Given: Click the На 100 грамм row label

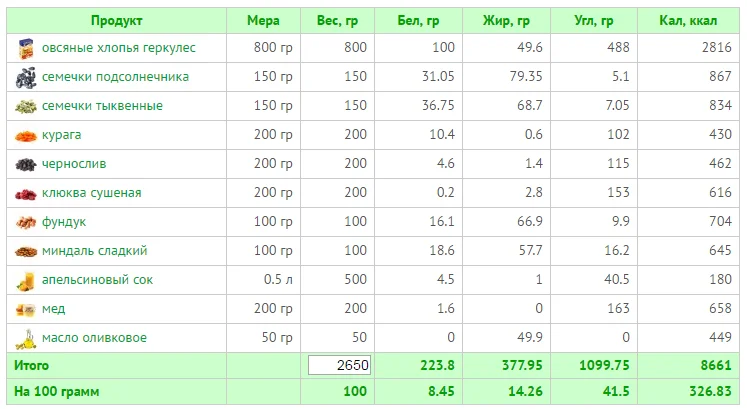Looking at the screenshot, I should pos(57,392).
